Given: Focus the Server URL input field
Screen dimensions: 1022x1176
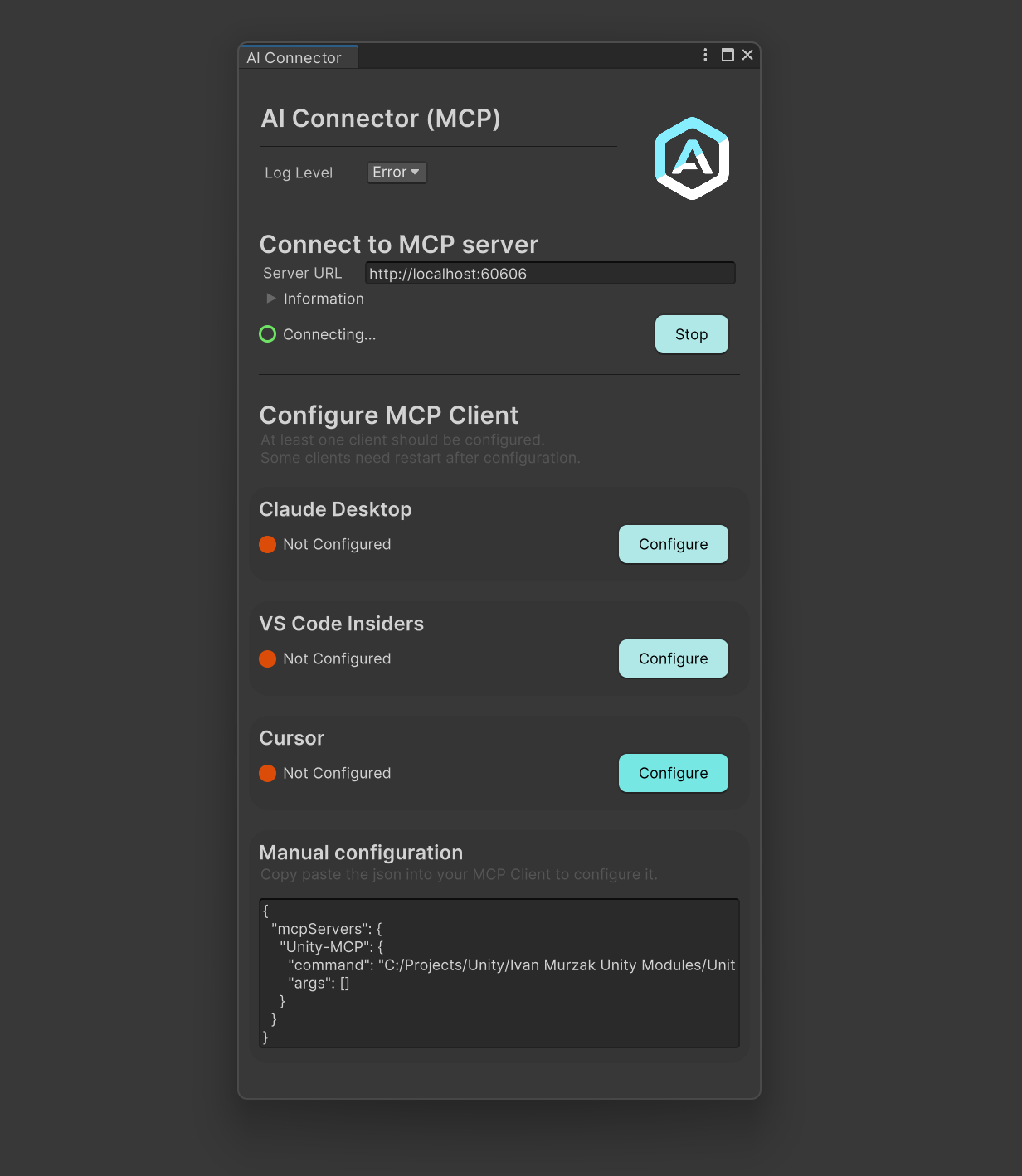Looking at the screenshot, I should click(549, 274).
